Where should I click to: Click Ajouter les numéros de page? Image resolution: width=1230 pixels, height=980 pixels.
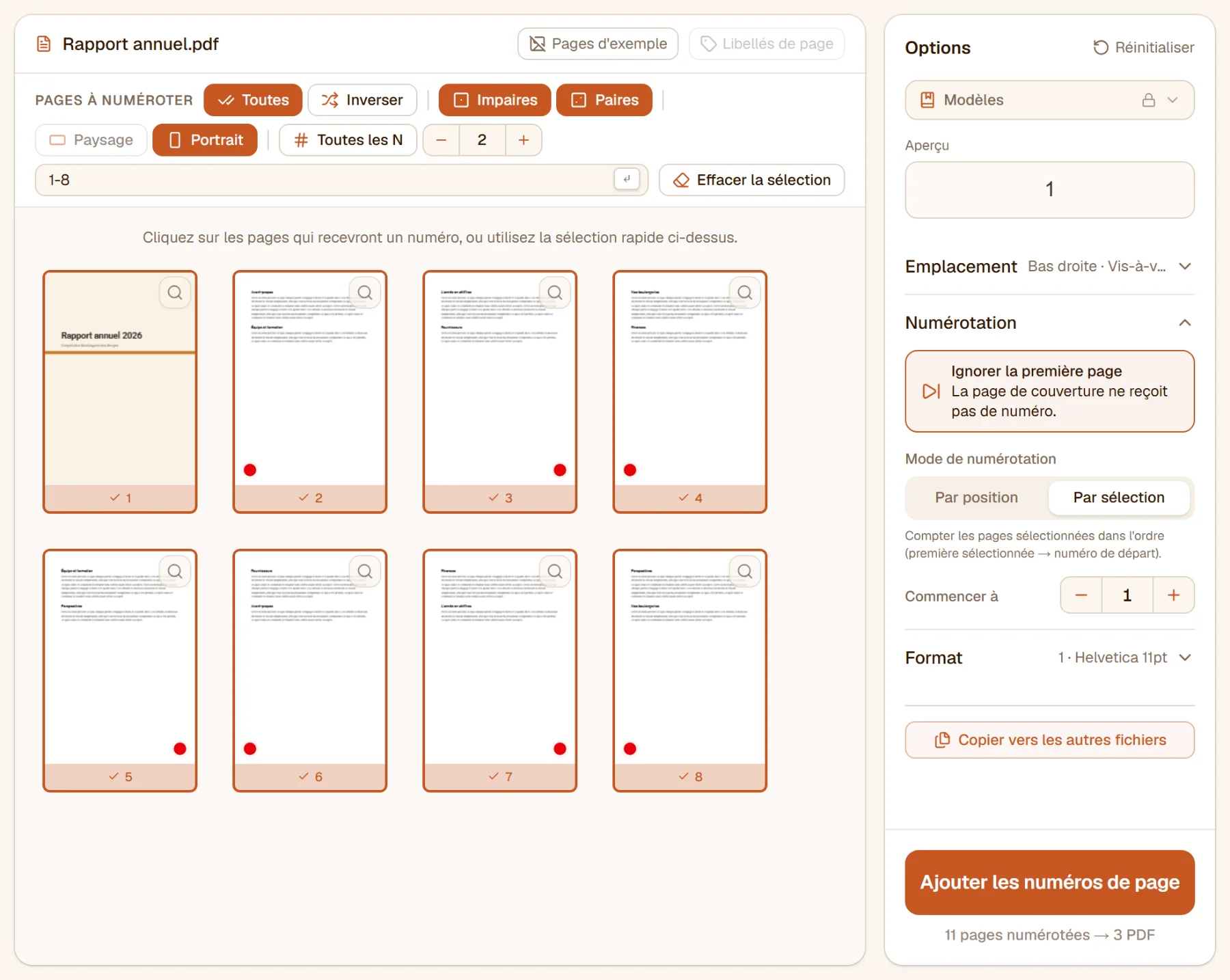(1050, 882)
